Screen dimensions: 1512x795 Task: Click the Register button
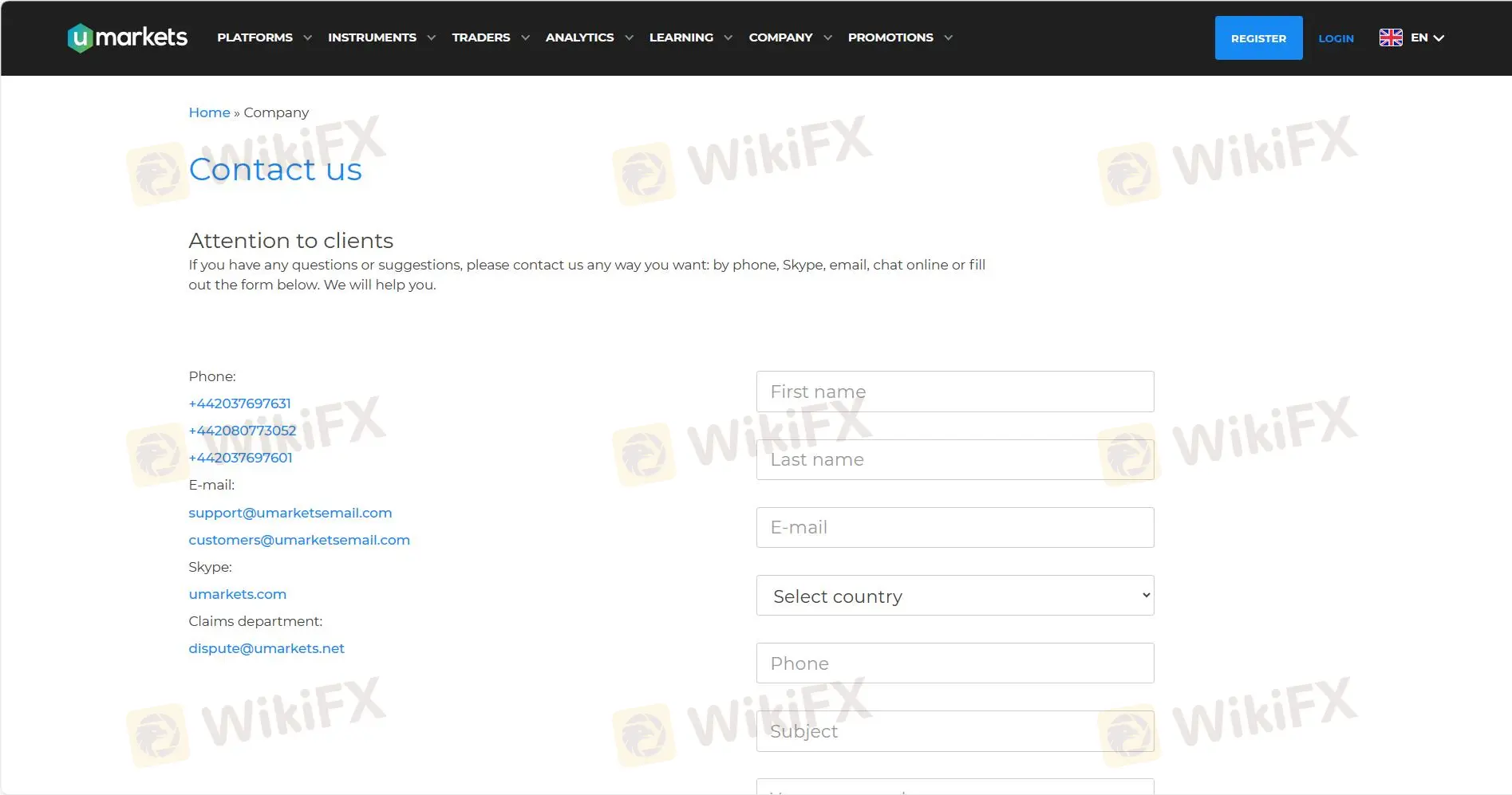tap(1258, 37)
